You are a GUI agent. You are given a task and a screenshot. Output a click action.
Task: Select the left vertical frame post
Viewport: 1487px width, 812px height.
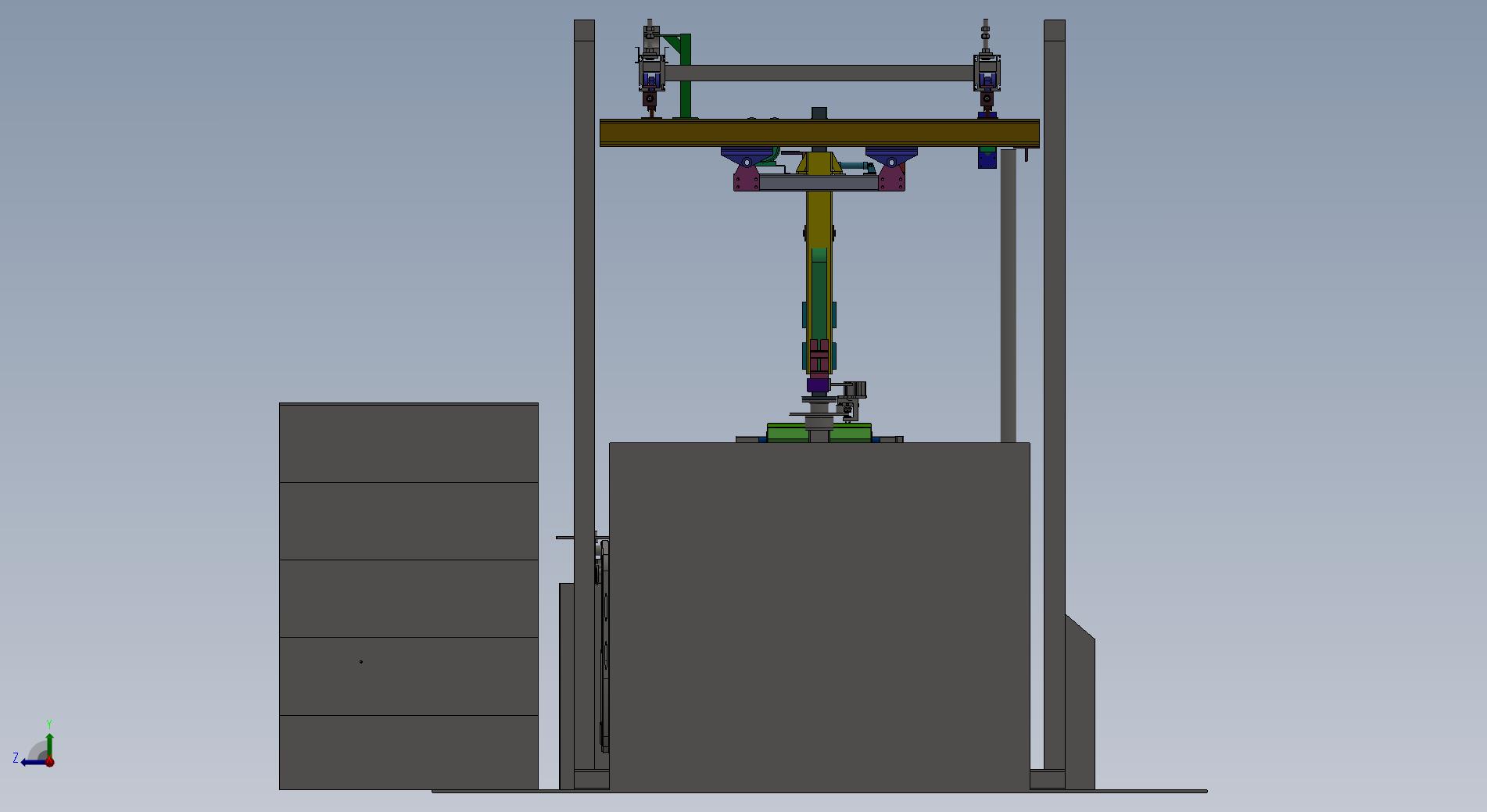584,395
